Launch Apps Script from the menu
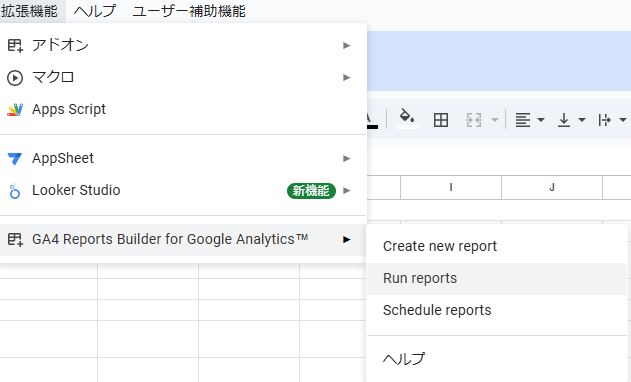 [183, 109]
